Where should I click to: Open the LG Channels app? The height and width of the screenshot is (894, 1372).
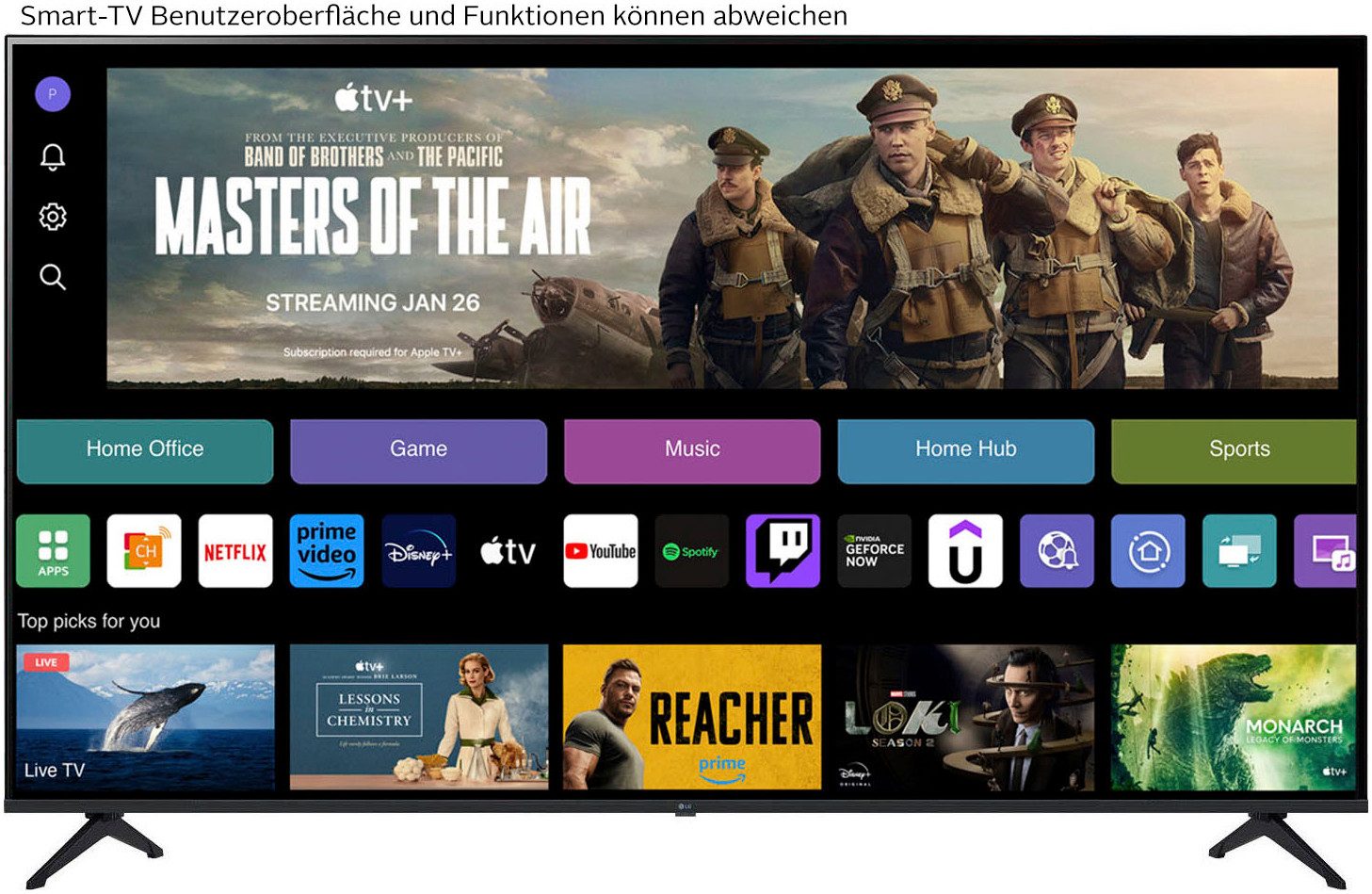click(144, 551)
